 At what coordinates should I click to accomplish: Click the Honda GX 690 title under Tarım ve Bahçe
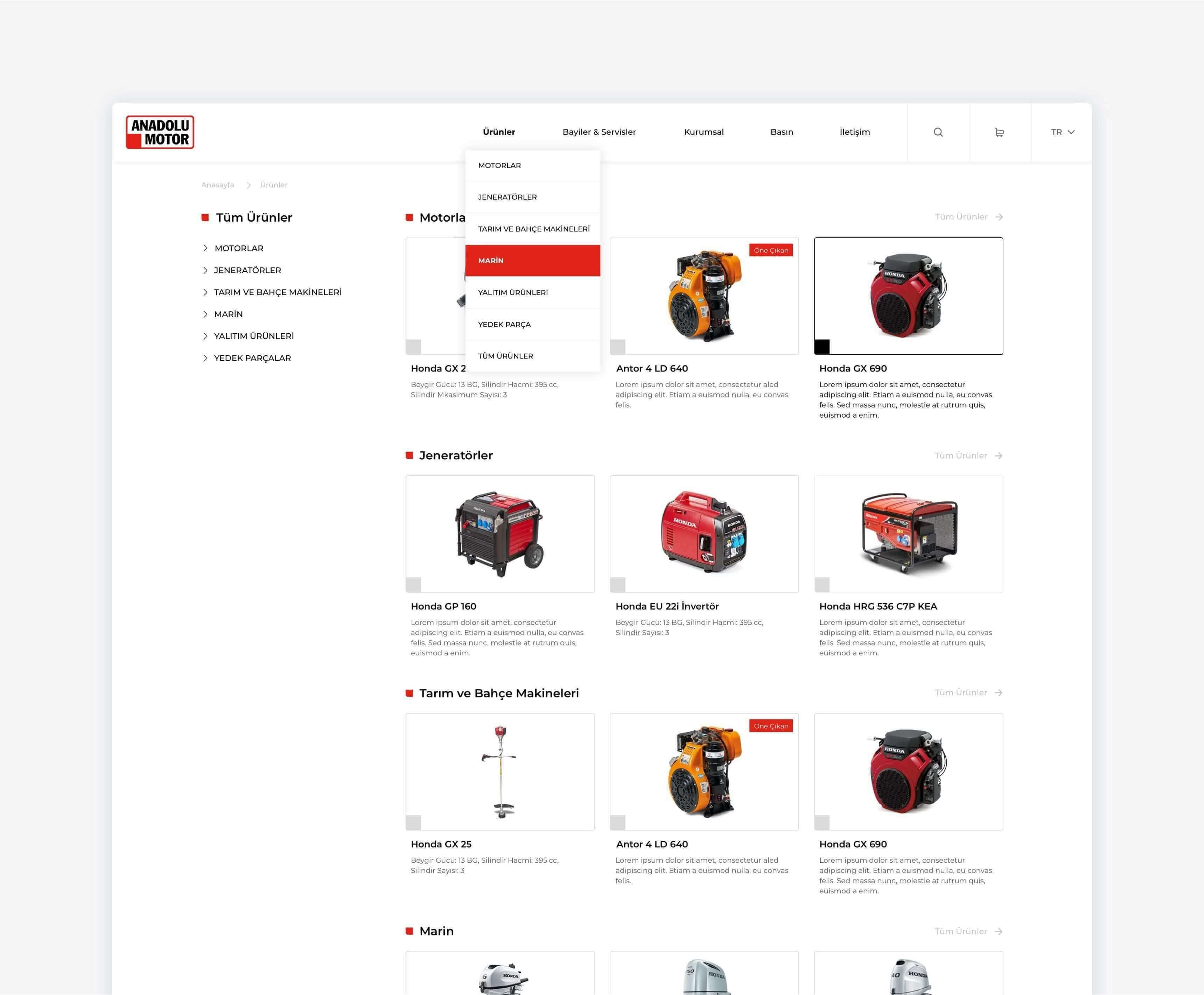pos(853,844)
